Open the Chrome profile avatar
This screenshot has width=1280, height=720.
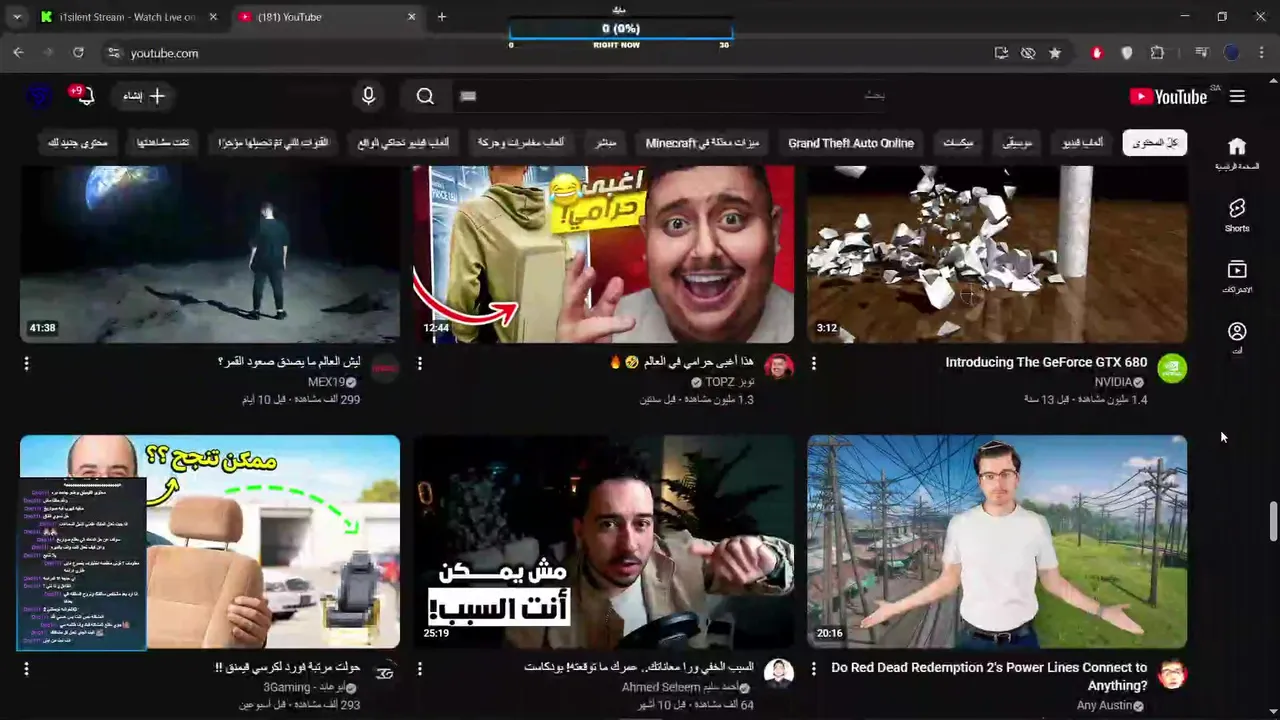1232,53
